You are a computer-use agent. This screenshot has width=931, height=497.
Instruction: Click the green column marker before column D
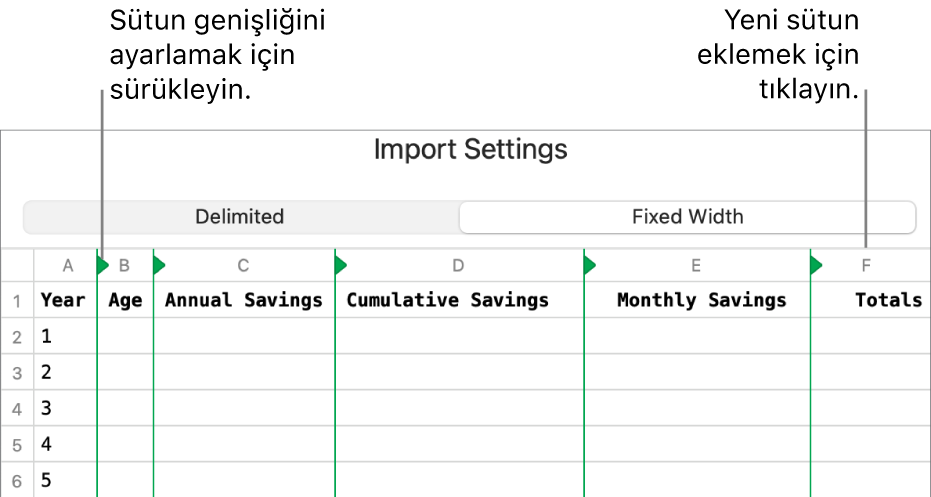(340, 266)
